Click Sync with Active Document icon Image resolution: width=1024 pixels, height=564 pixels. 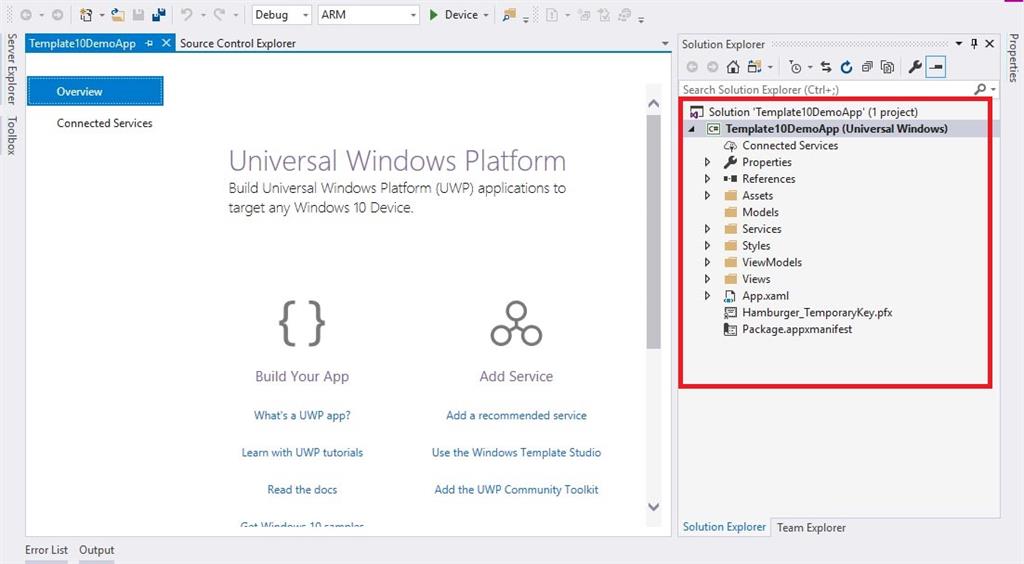point(826,67)
